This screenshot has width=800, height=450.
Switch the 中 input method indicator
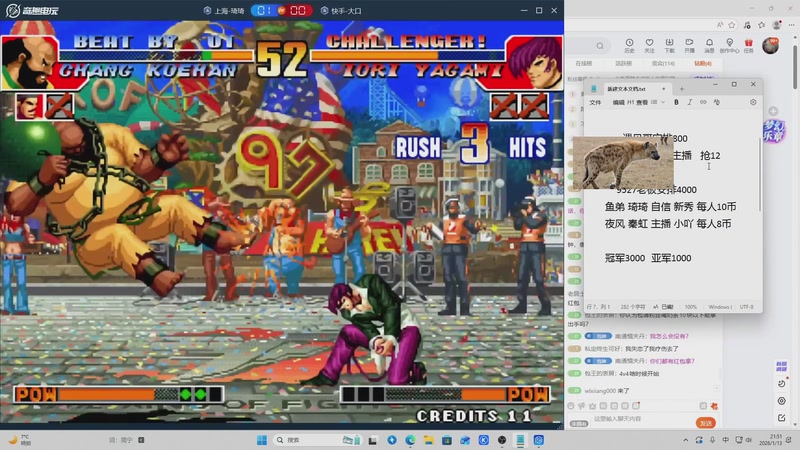coord(726,440)
